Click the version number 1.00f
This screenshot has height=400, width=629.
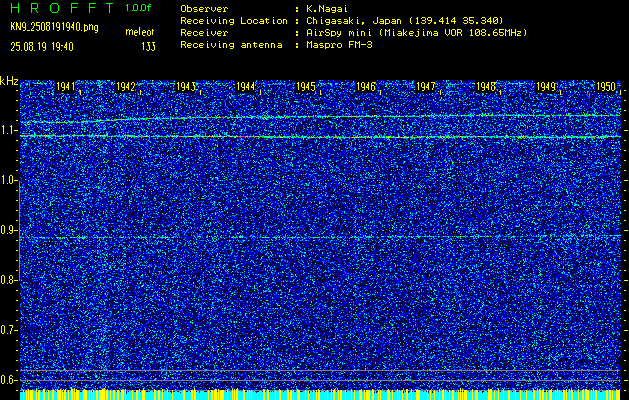coord(138,8)
